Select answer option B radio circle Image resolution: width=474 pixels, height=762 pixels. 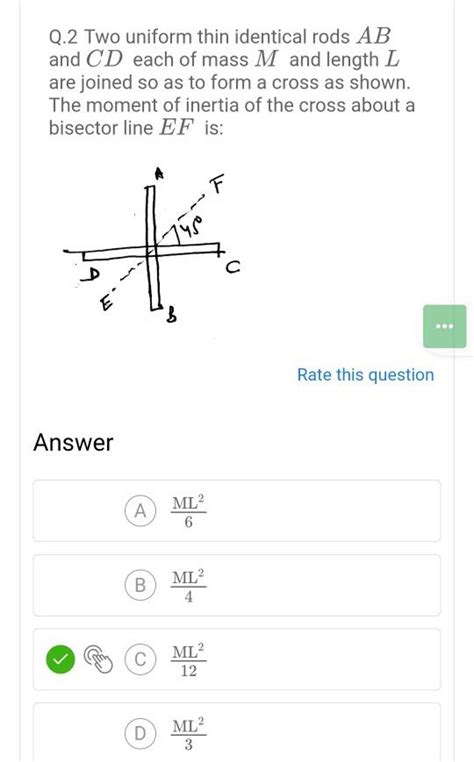140,585
